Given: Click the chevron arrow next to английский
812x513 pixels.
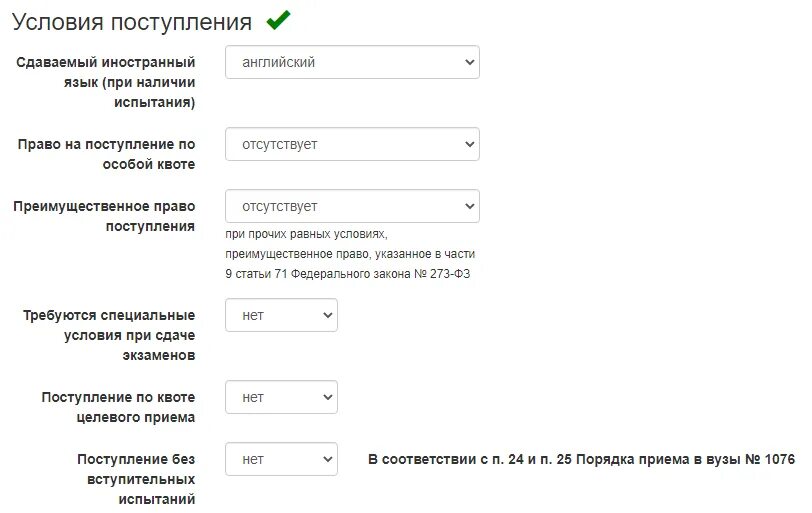Looking at the screenshot, I should (x=470, y=62).
